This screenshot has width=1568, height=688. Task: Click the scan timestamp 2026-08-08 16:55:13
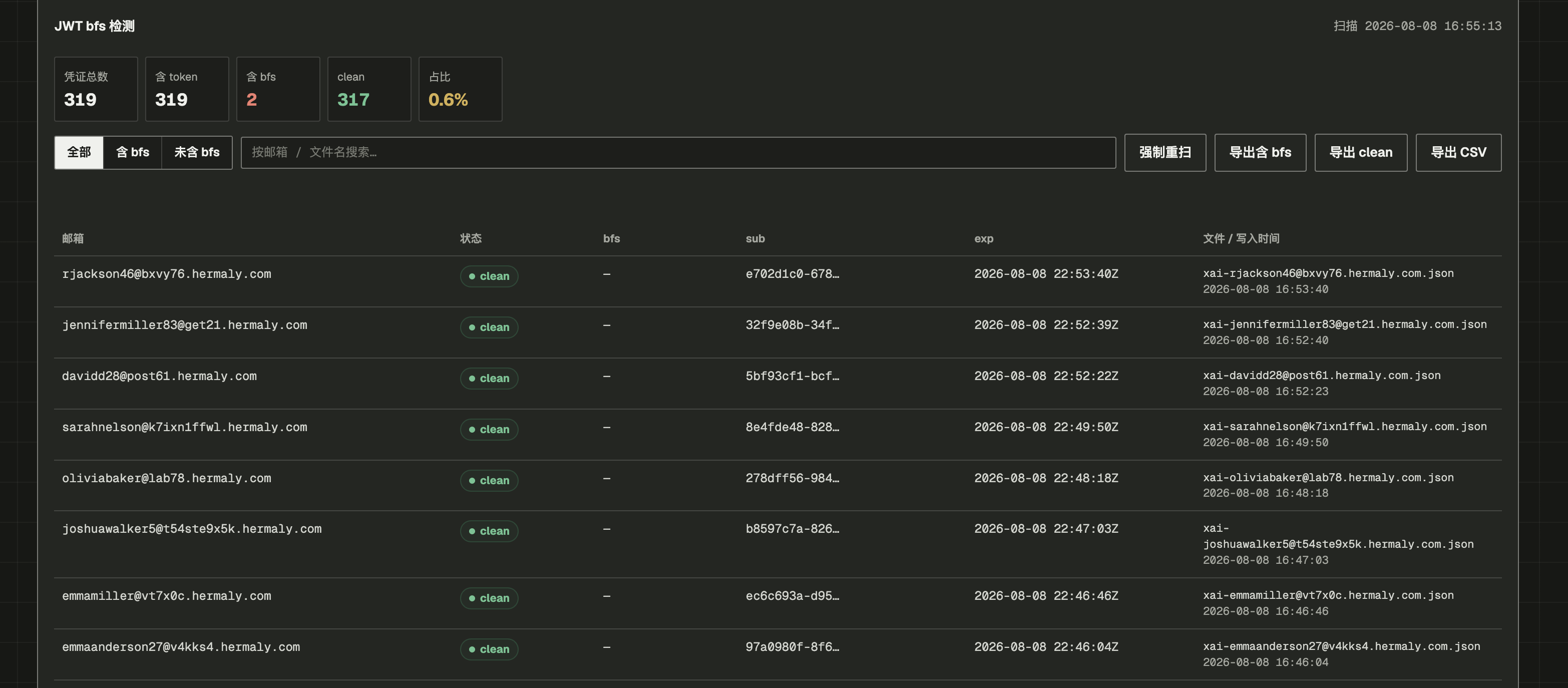1433,26
